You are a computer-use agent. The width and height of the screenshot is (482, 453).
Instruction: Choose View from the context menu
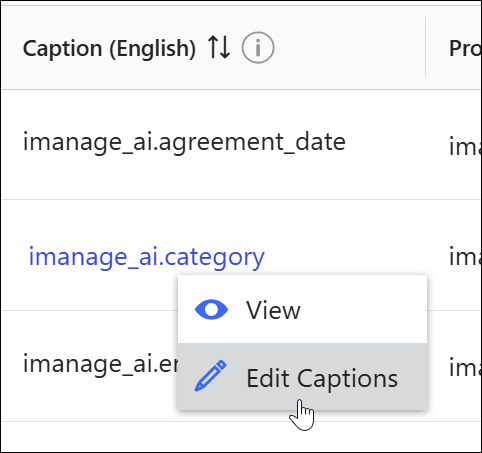[302, 310]
